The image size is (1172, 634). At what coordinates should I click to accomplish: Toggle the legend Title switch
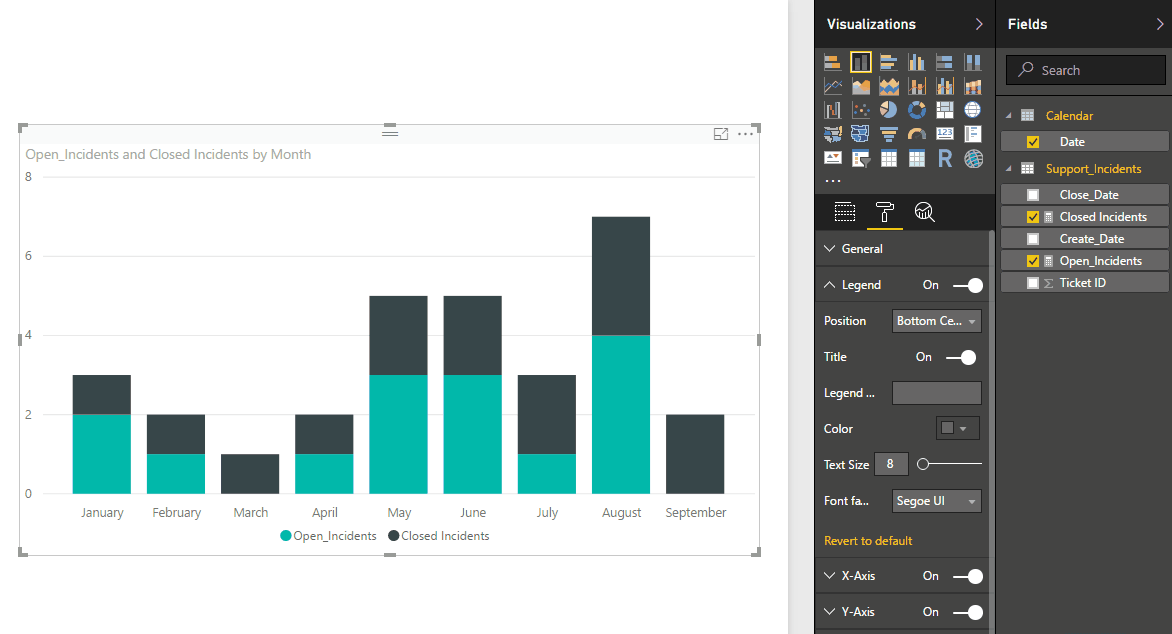pos(961,357)
